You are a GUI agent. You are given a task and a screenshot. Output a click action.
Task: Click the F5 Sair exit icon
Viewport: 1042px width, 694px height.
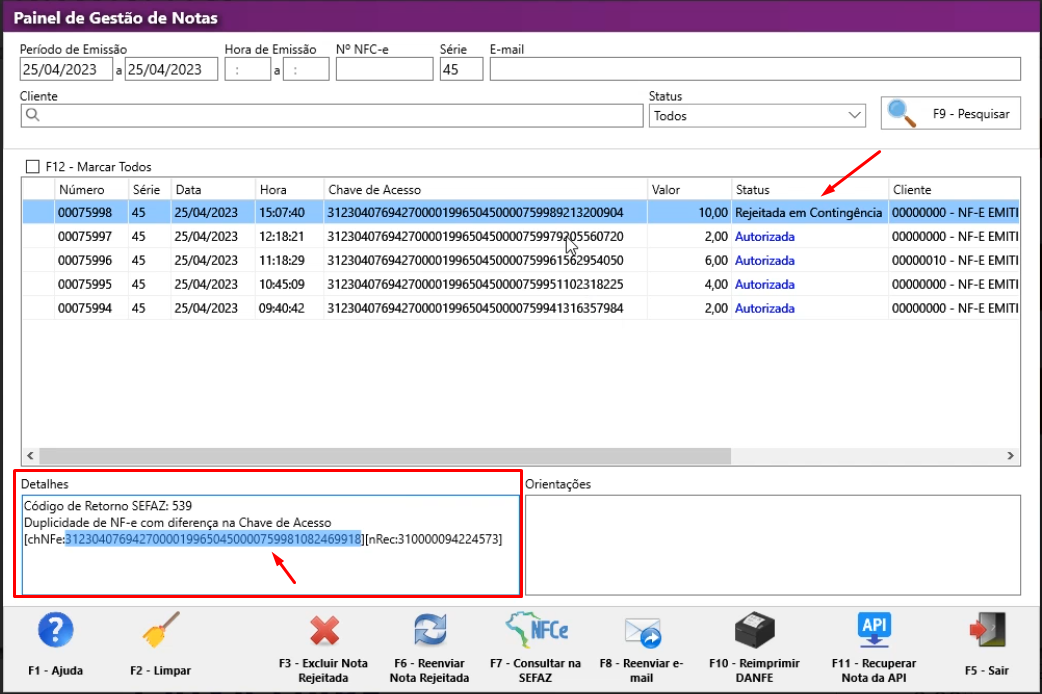[x=988, y=630]
